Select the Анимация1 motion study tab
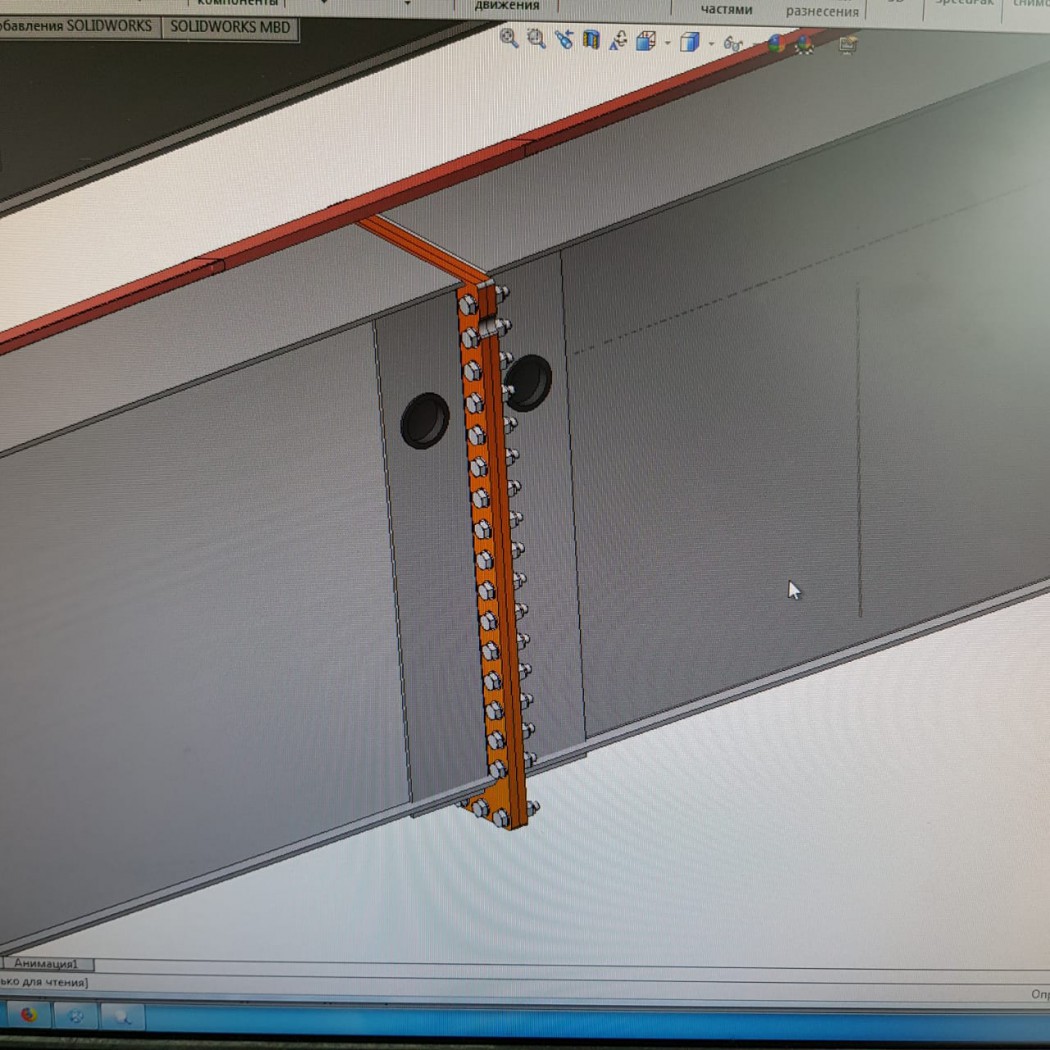The width and height of the screenshot is (1050, 1050). (47, 964)
